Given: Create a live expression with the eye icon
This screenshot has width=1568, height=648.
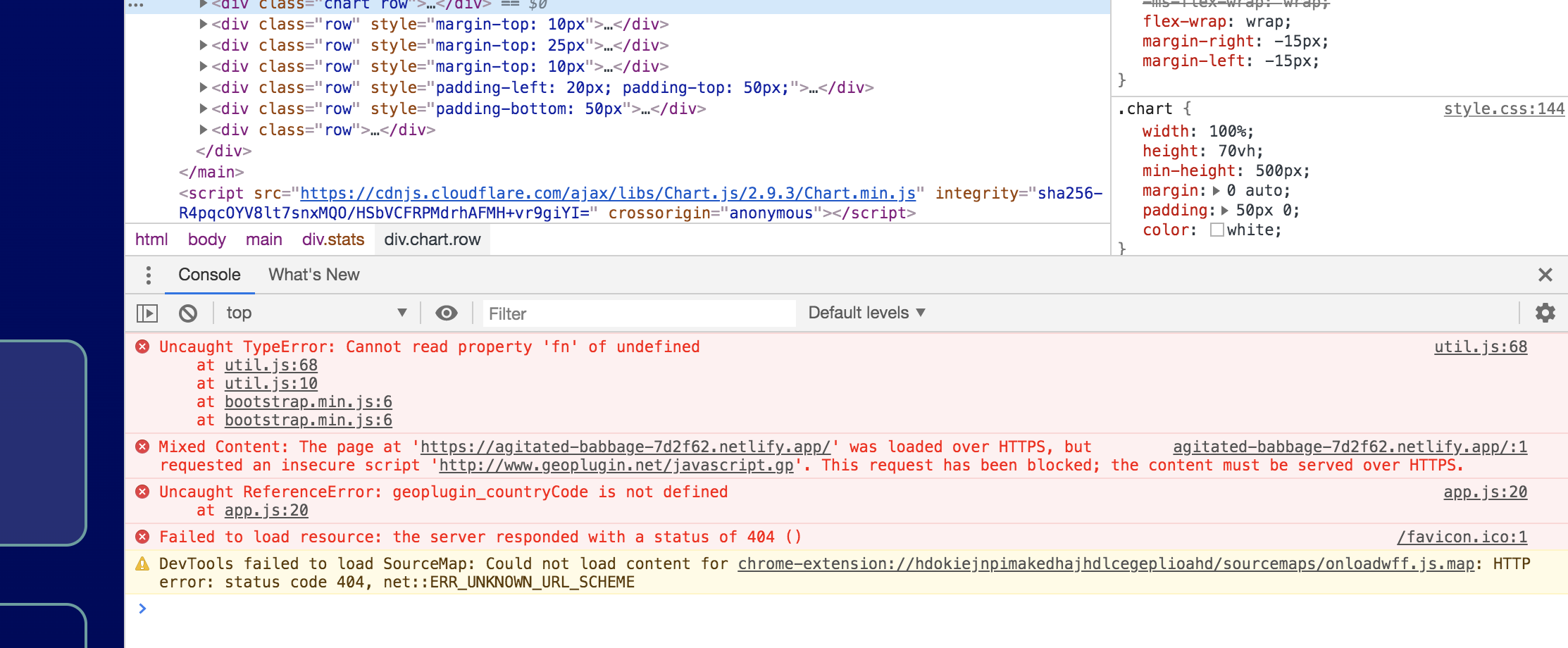Looking at the screenshot, I should [447, 313].
